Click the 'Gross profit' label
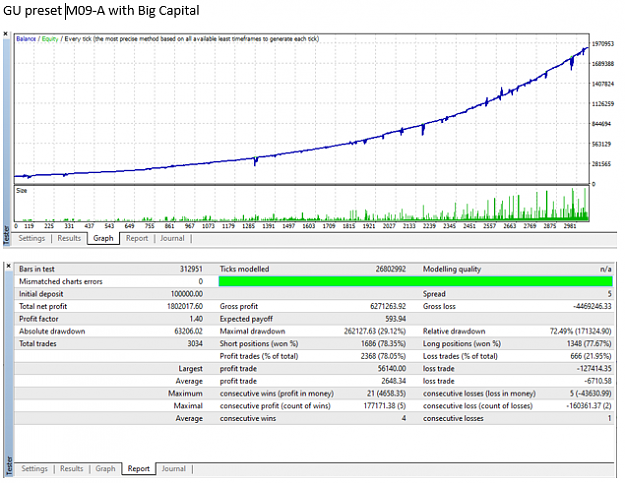Screen dimensions: 625x483 click(x=239, y=306)
